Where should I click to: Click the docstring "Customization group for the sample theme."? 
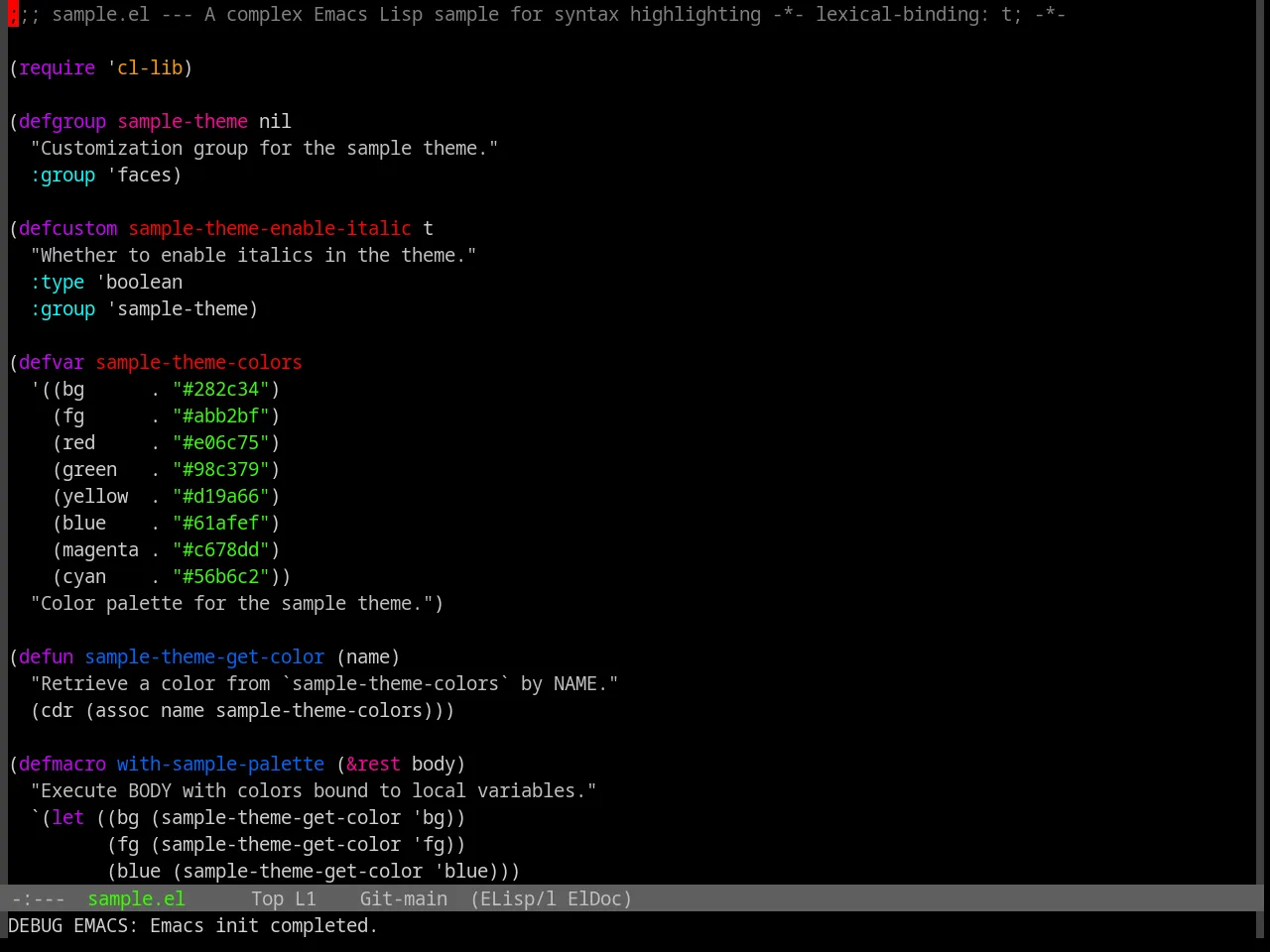264,148
